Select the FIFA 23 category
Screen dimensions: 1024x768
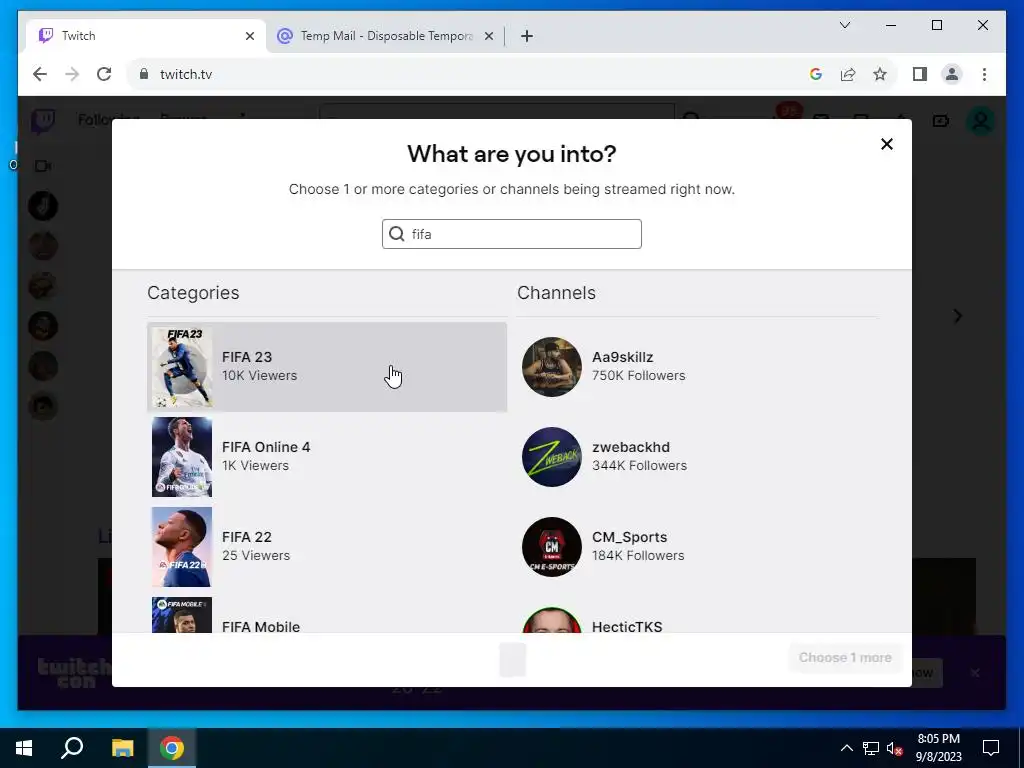coord(327,367)
